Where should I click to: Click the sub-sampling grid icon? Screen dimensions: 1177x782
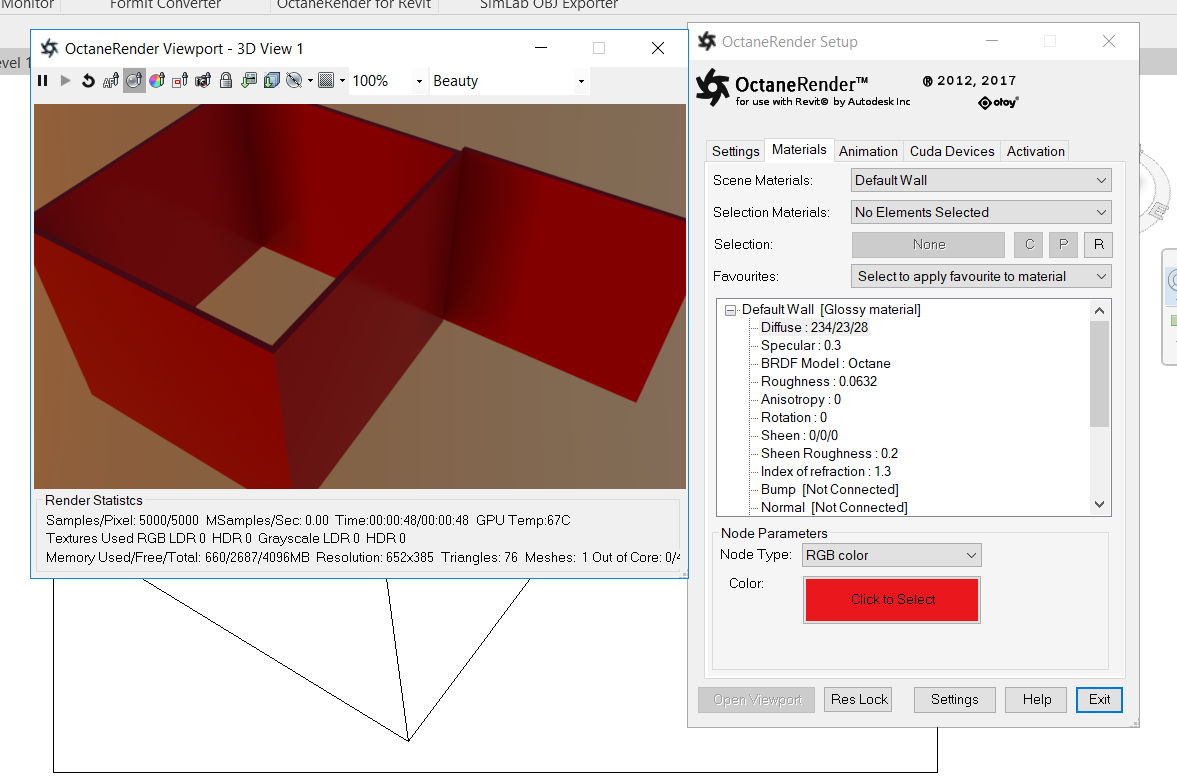coord(326,80)
